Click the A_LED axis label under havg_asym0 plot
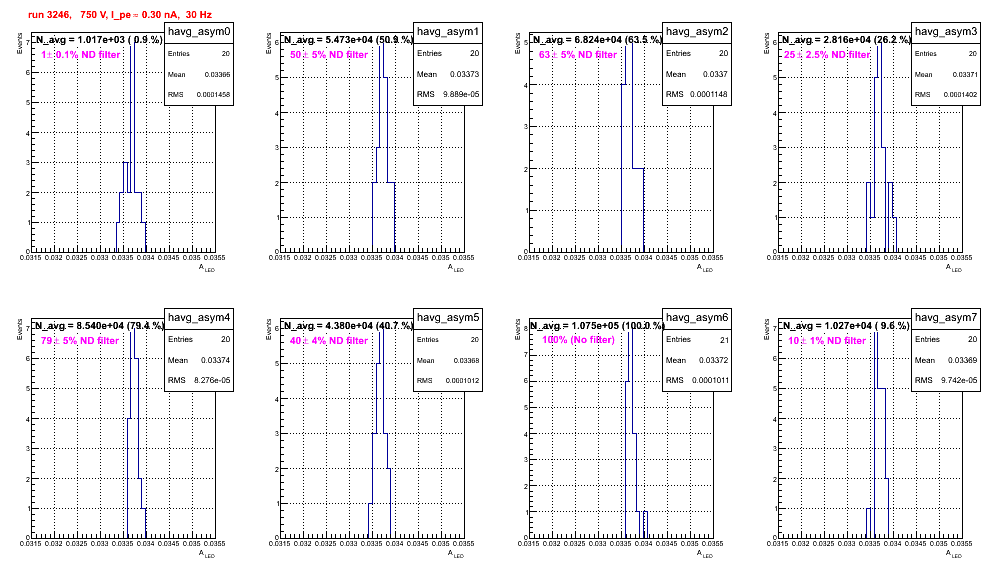The height and width of the screenshot is (572, 996). click(x=207, y=268)
